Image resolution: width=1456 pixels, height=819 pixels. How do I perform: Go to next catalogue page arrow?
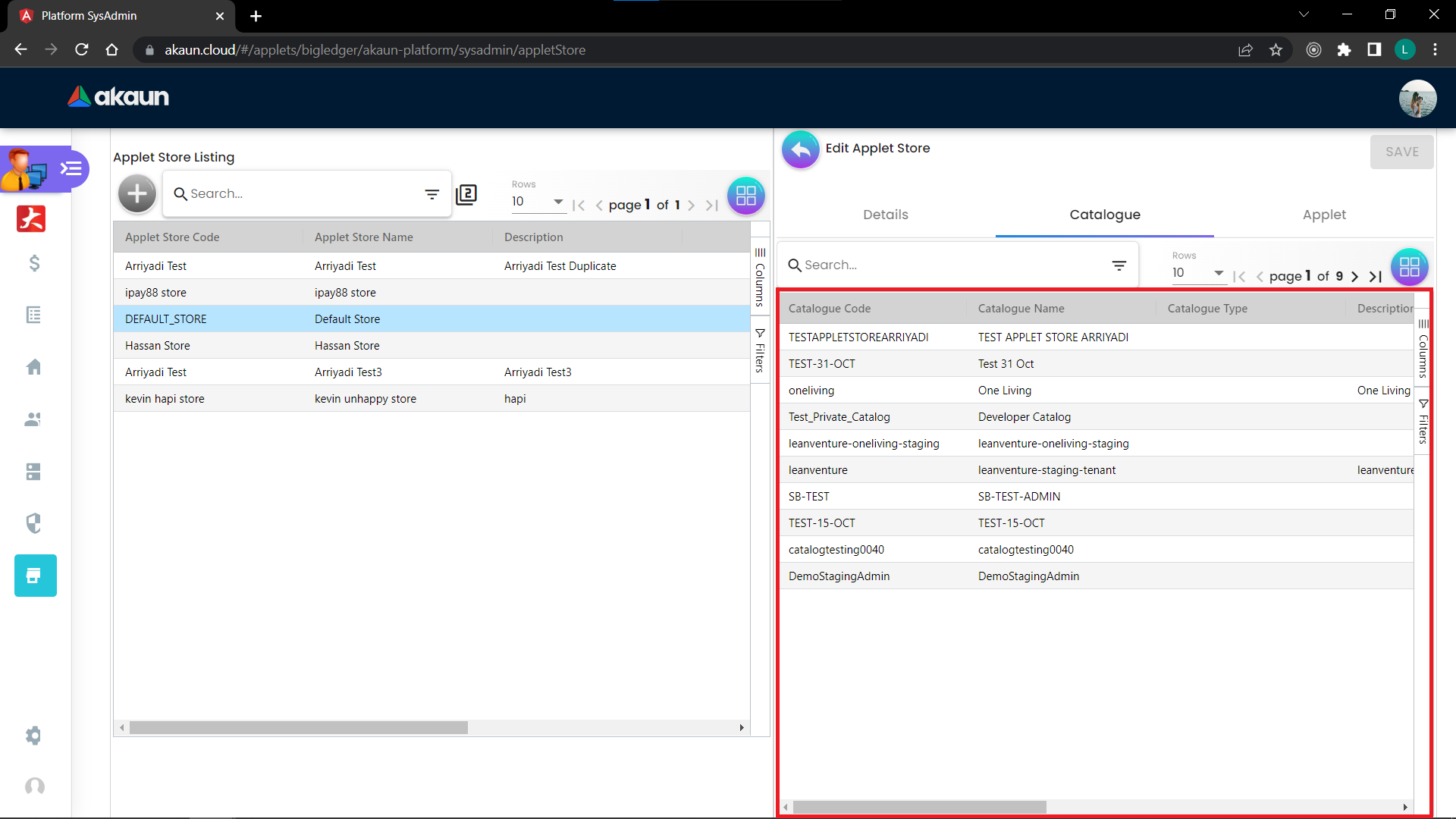click(1354, 277)
